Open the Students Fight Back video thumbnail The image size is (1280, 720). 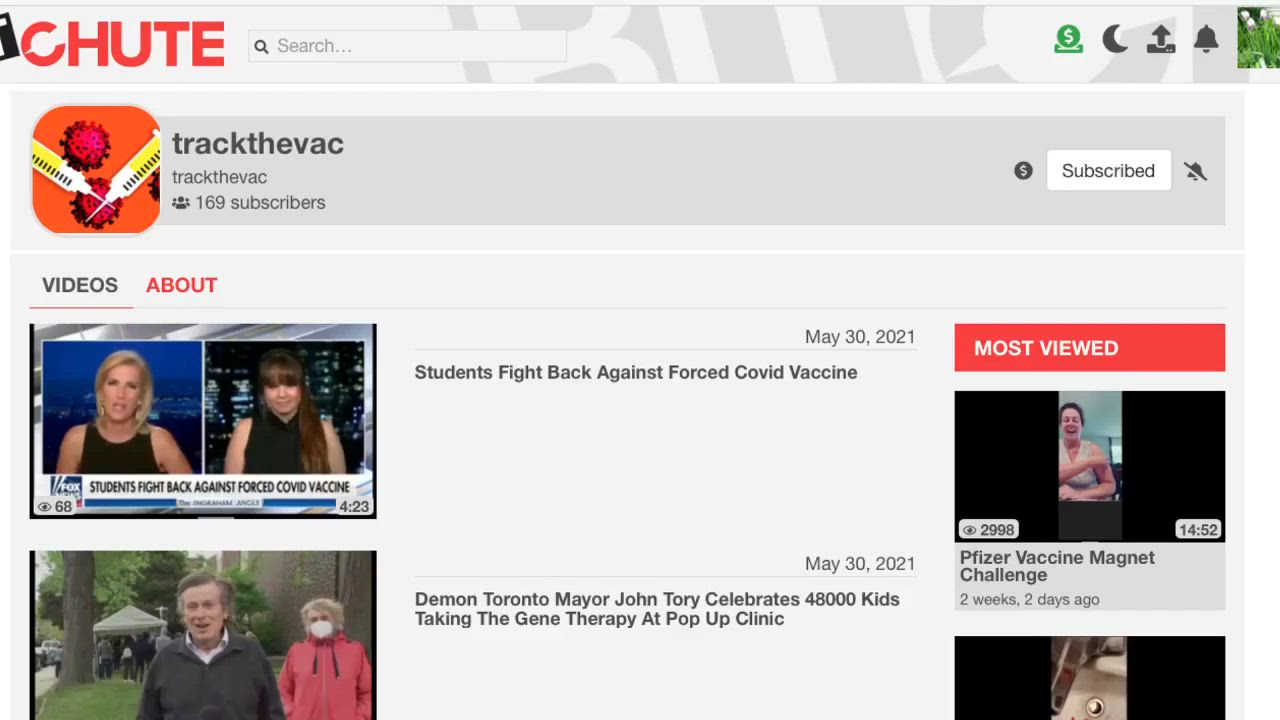coord(203,420)
